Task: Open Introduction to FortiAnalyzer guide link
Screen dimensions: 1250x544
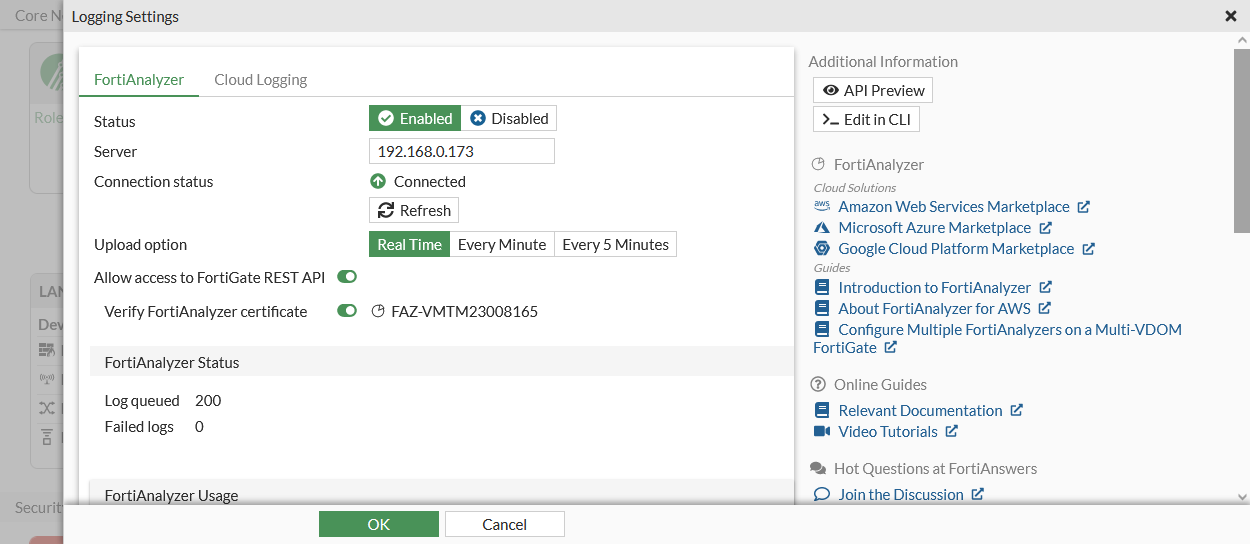Action: pyautogui.click(x=934, y=287)
